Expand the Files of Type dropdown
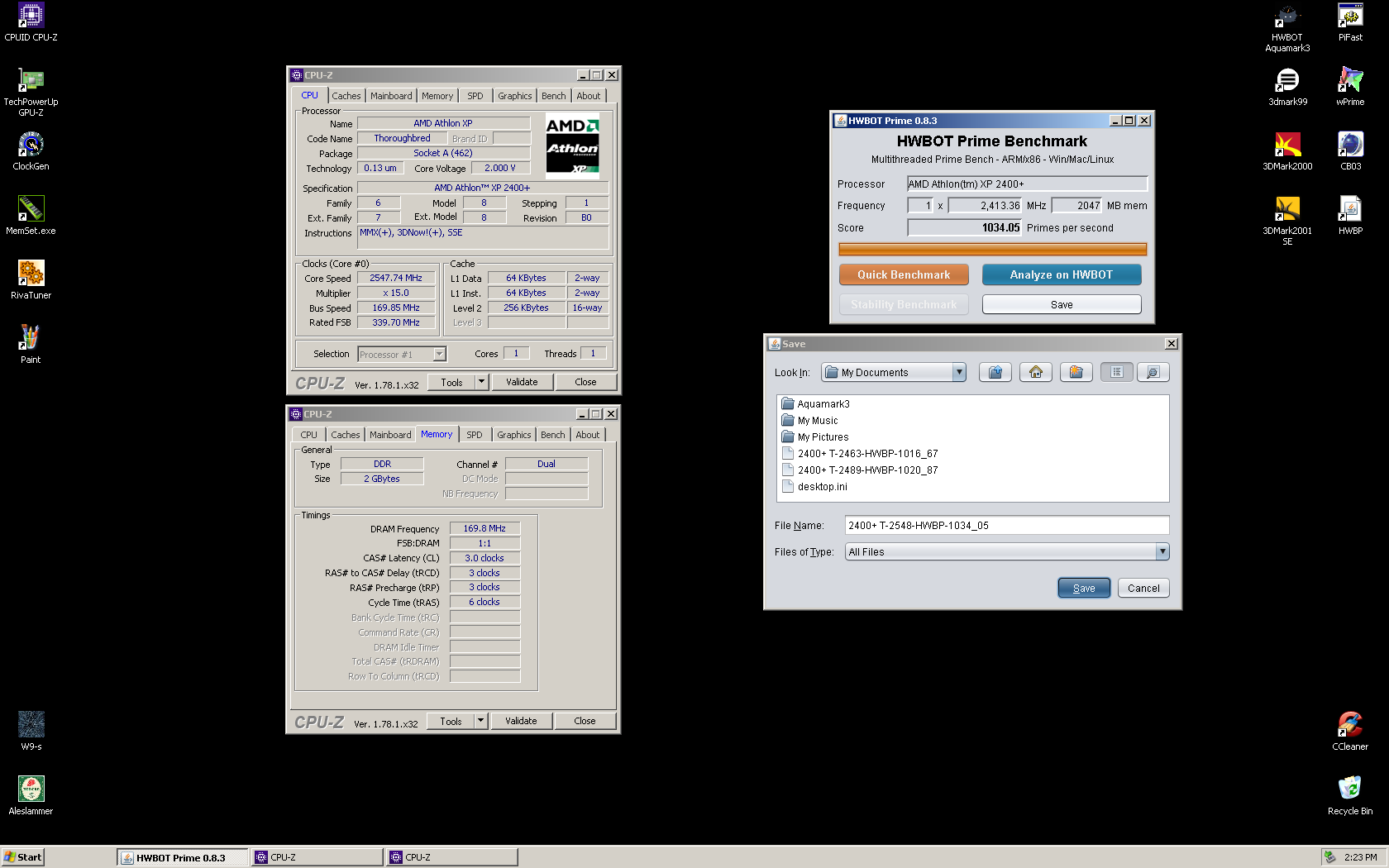 (x=1162, y=551)
